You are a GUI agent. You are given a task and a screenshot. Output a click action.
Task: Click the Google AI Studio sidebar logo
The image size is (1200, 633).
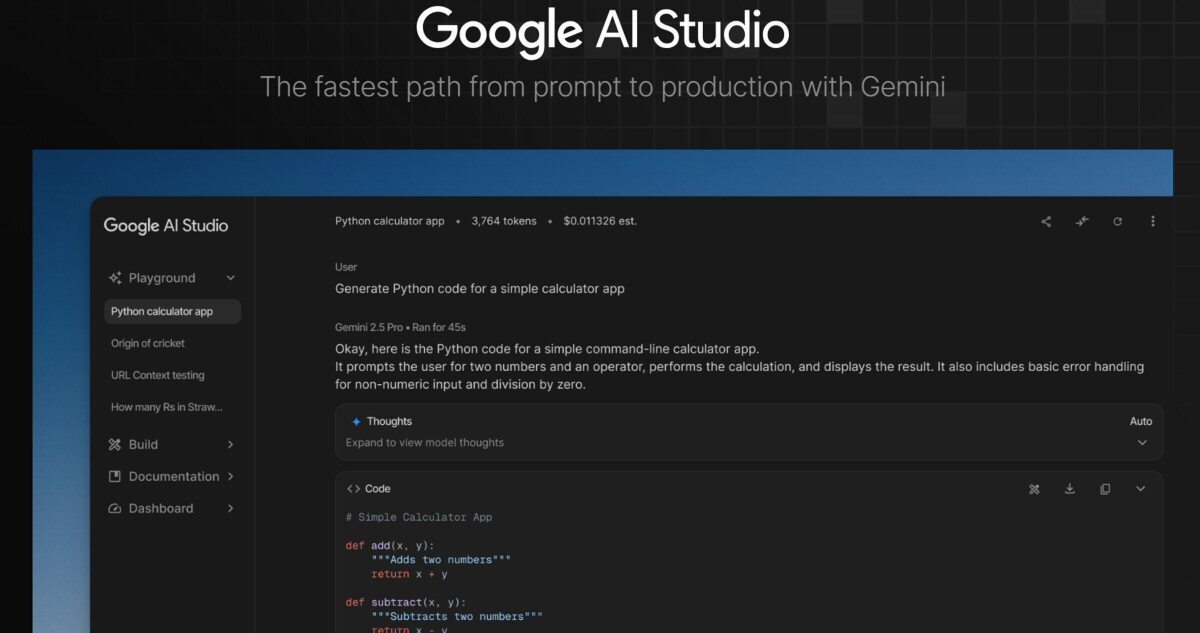166,226
